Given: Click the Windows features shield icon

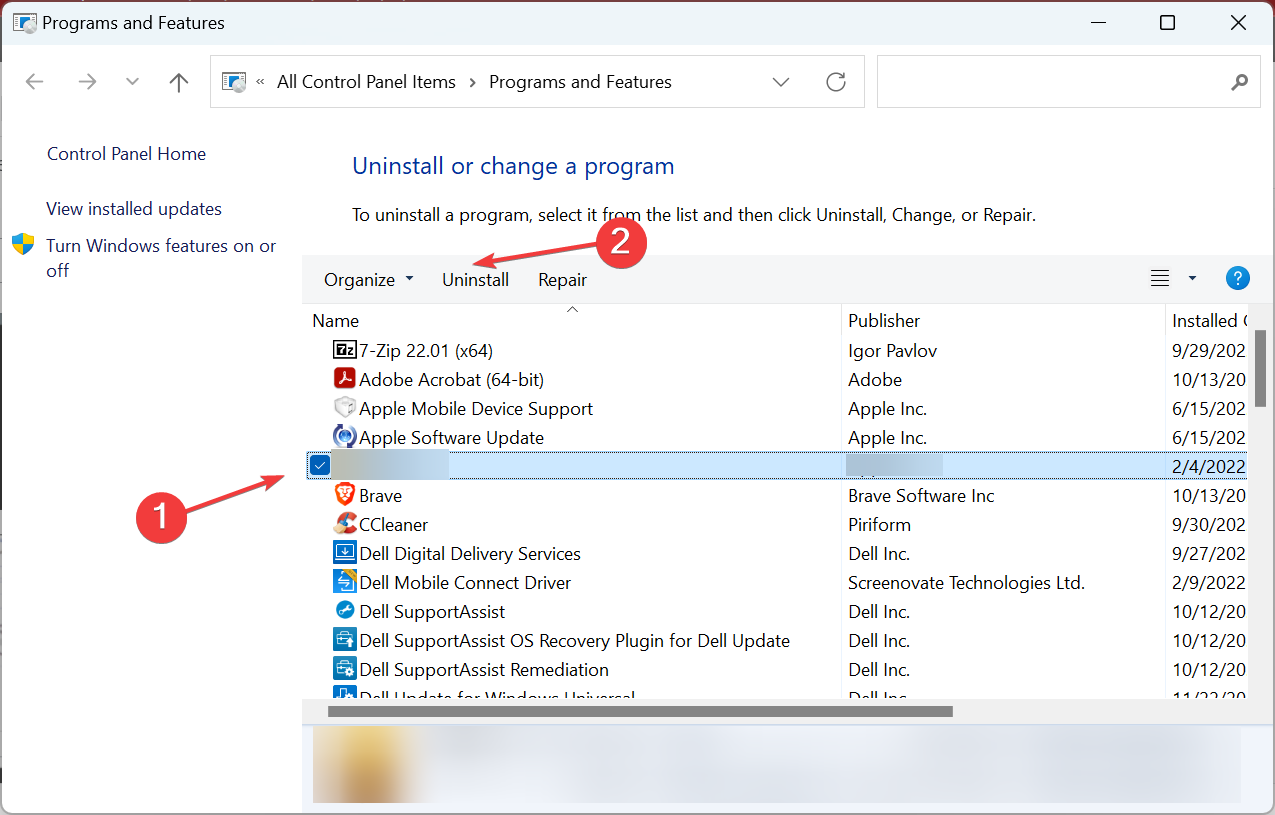Looking at the screenshot, I should tap(23, 245).
